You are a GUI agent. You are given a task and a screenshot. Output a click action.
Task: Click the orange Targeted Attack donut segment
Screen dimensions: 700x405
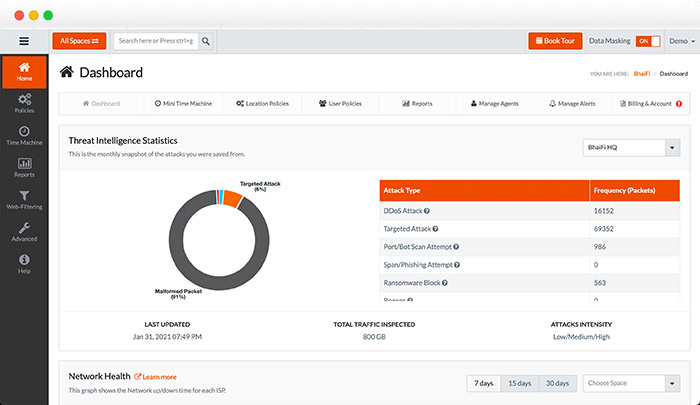pos(231,199)
